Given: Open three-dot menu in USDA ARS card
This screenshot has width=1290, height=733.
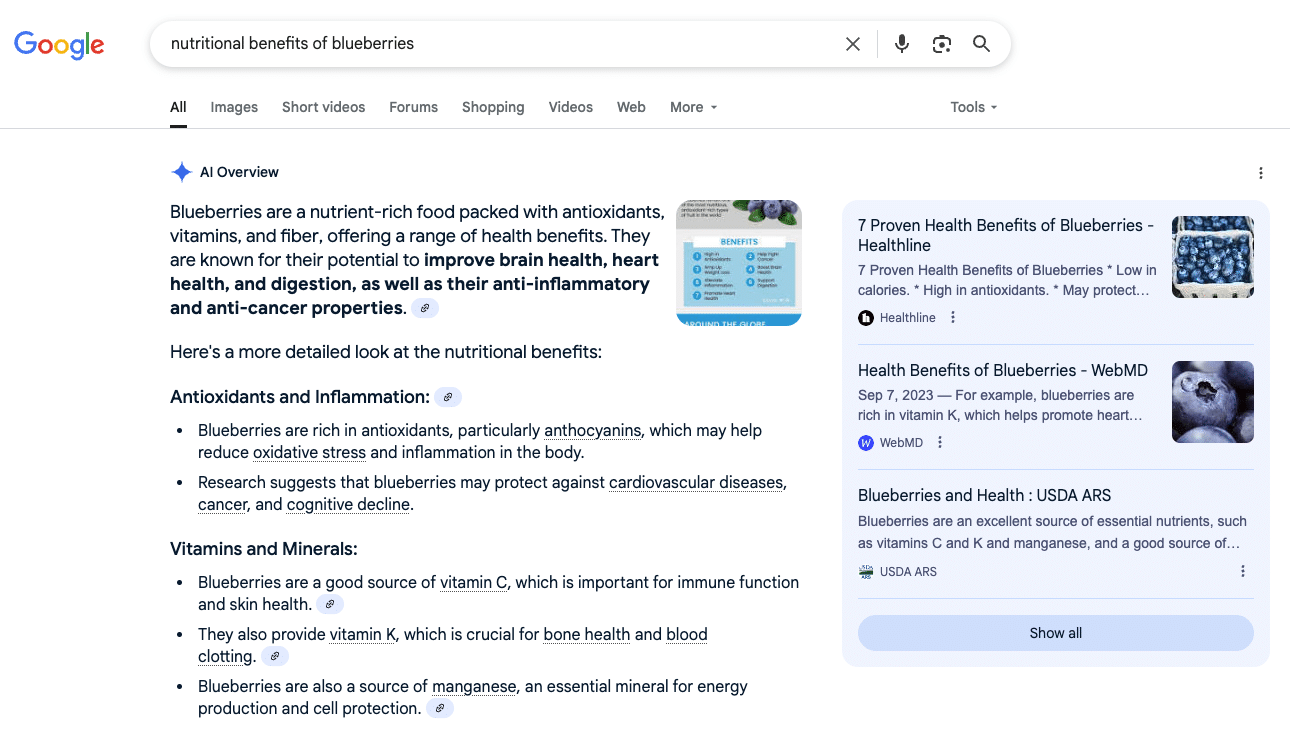Looking at the screenshot, I should coord(1243,572).
